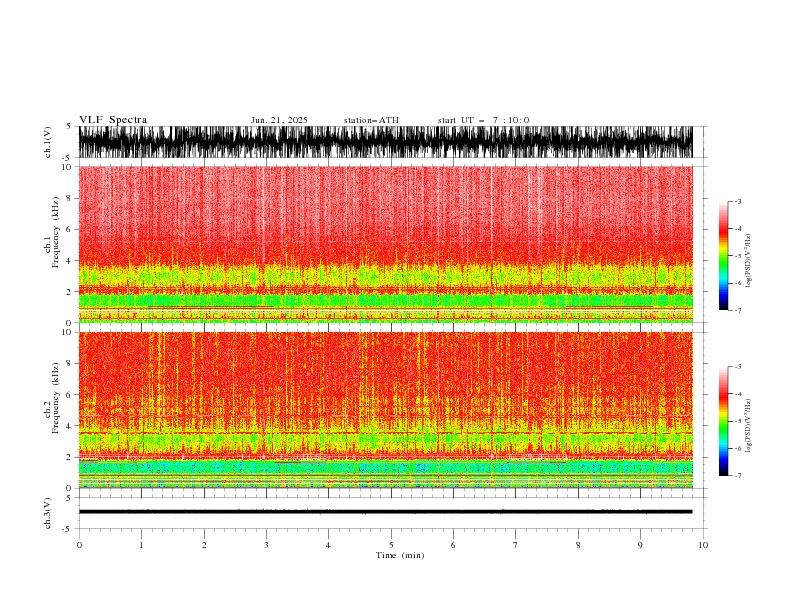Viewport: 792px width, 612px height.
Task: Click the "ch.1(V)" axis label
Action: point(48,142)
